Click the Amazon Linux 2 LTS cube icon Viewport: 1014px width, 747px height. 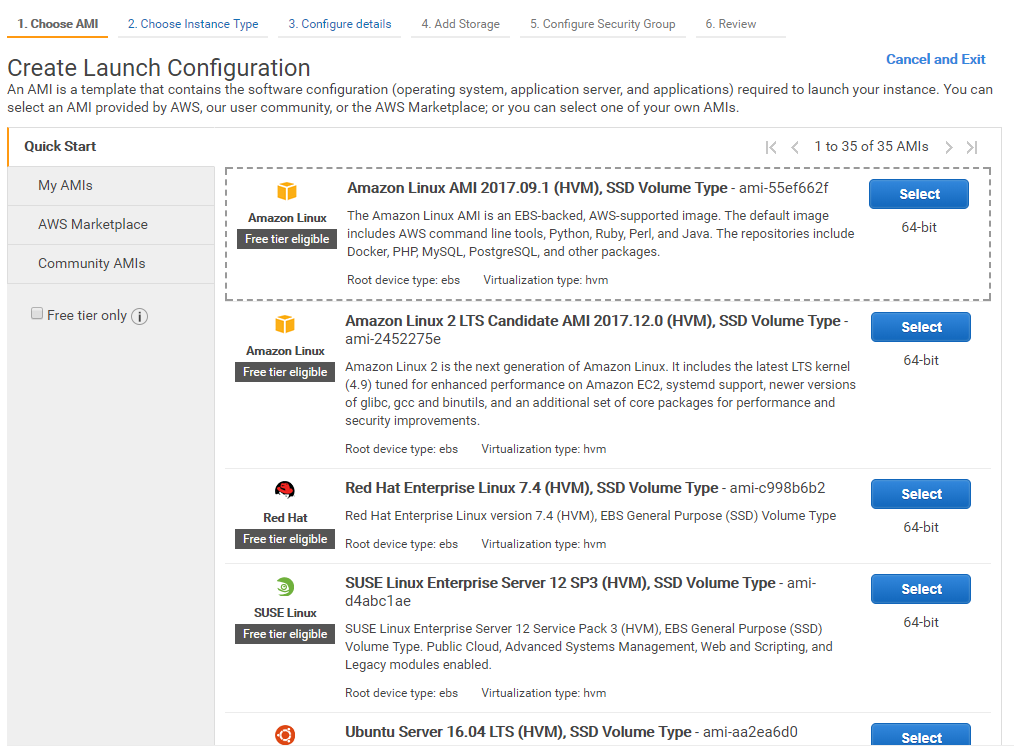tap(285, 325)
